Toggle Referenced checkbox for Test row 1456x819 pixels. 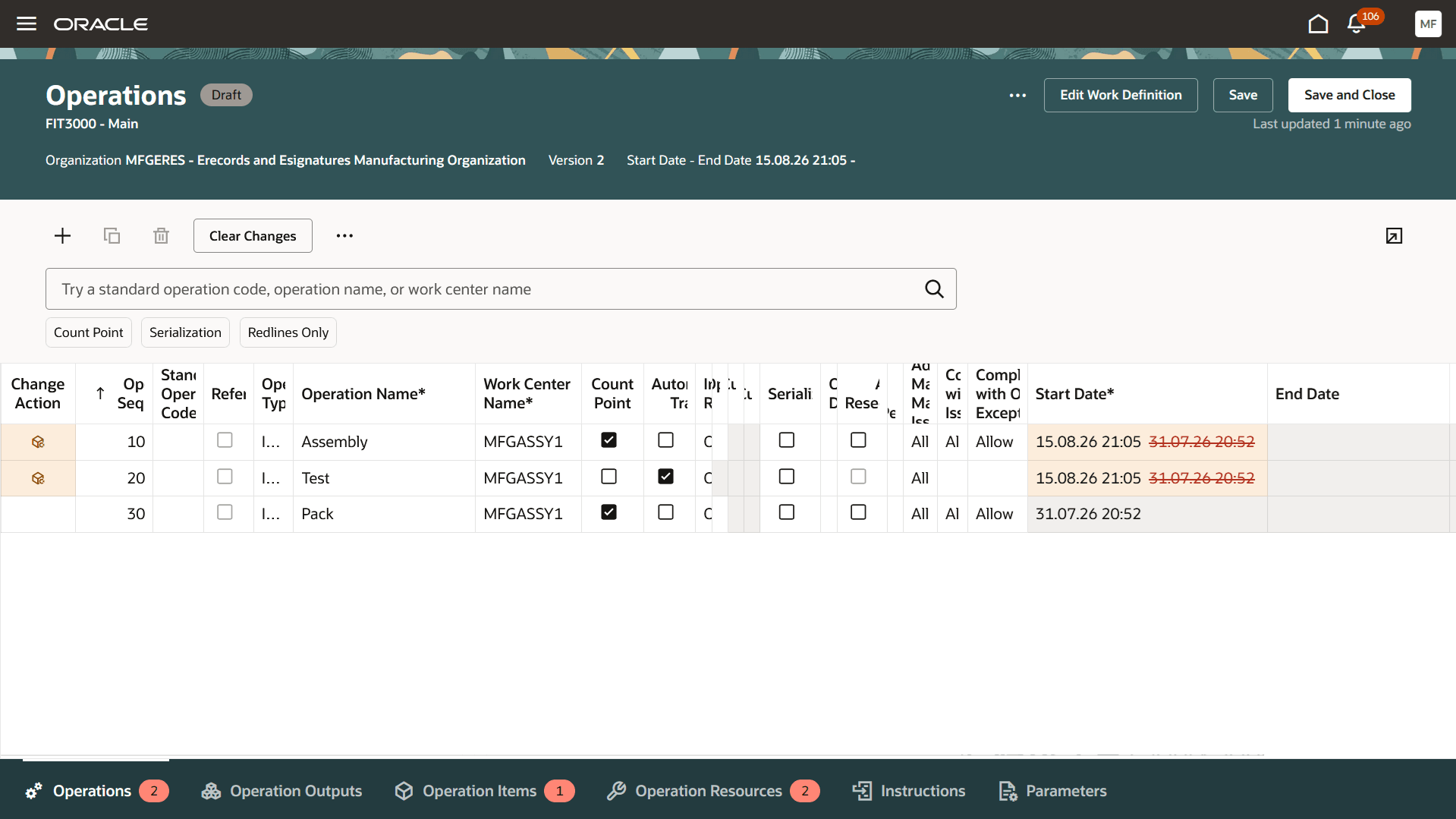pos(225,477)
